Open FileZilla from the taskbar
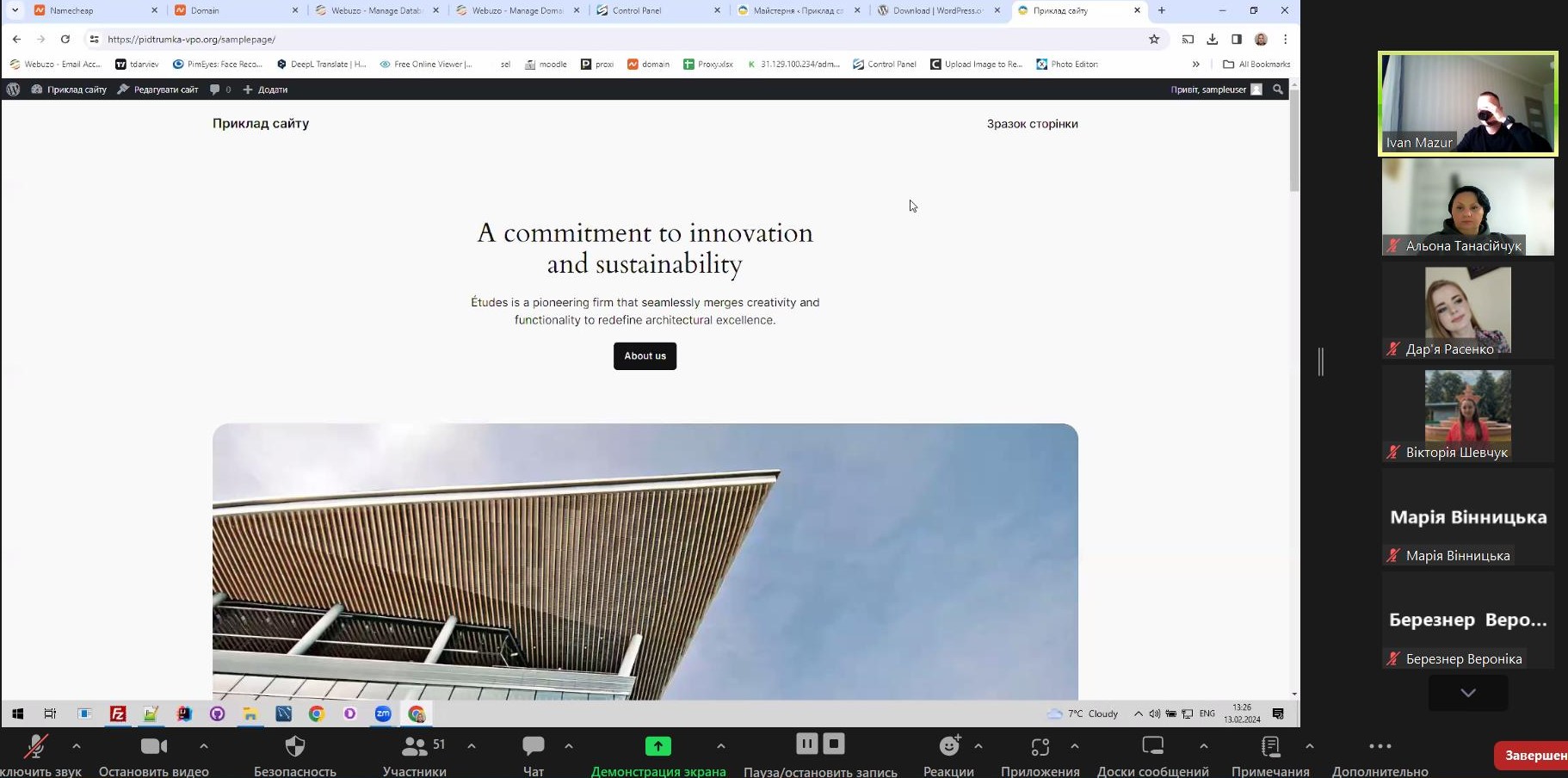The image size is (1568, 778). [118, 713]
